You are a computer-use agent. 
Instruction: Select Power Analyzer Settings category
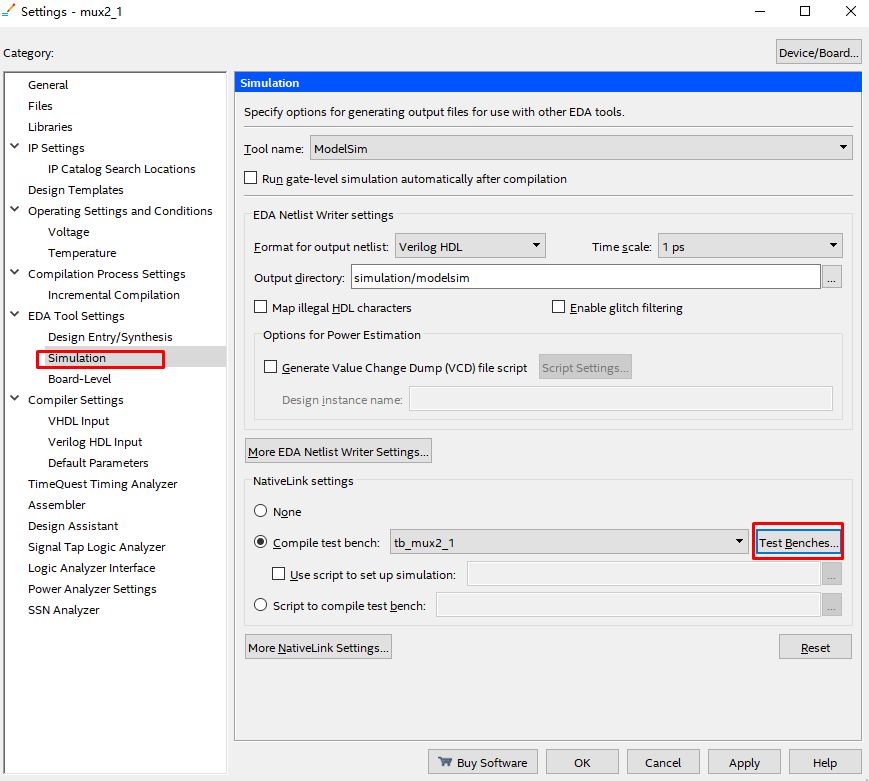coord(93,589)
